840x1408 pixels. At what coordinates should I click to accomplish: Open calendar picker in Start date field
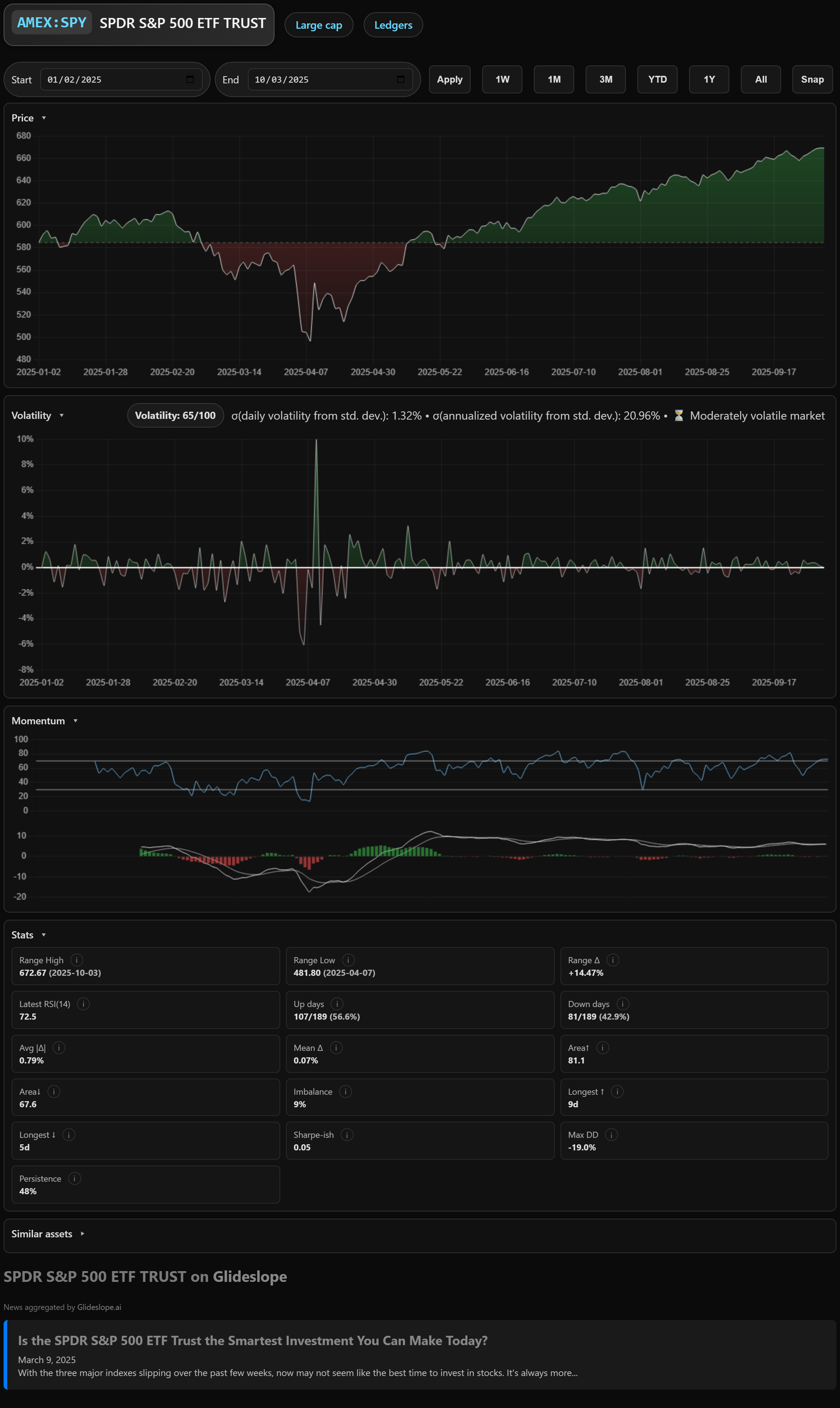coord(190,79)
